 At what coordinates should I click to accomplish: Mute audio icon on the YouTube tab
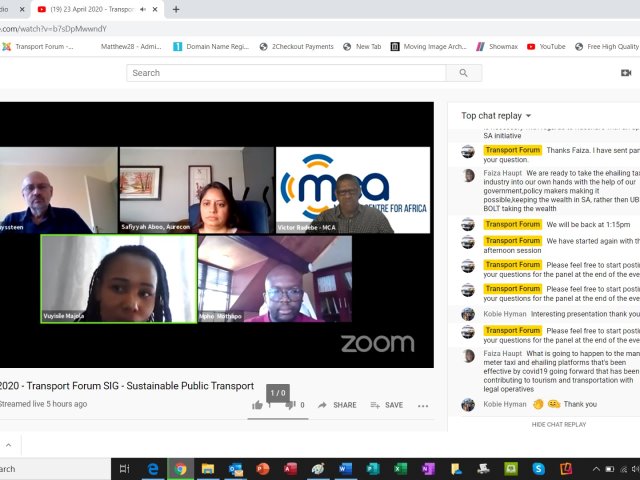pyautogui.click(x=143, y=9)
